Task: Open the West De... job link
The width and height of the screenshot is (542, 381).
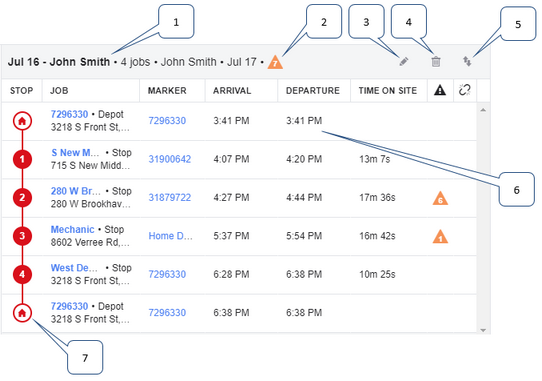Action: click(x=74, y=268)
